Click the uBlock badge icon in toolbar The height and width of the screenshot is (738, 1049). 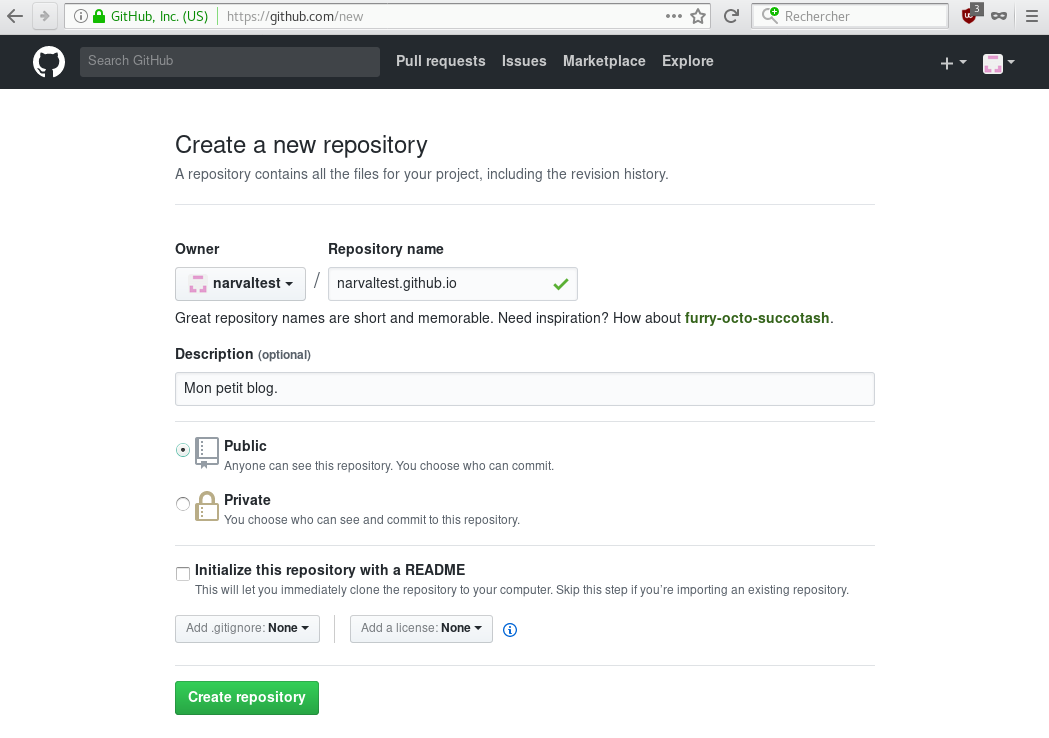pos(968,16)
